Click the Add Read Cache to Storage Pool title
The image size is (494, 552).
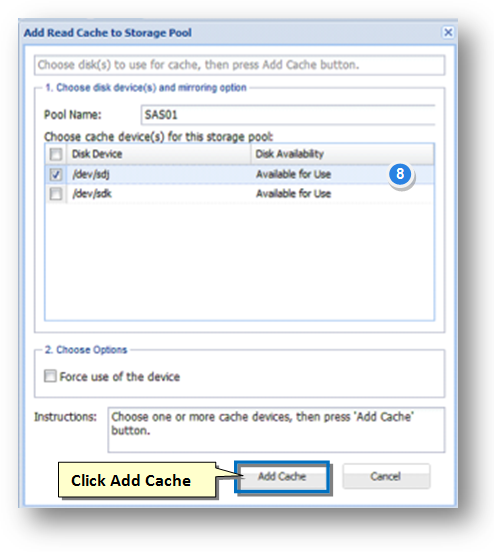108,33
